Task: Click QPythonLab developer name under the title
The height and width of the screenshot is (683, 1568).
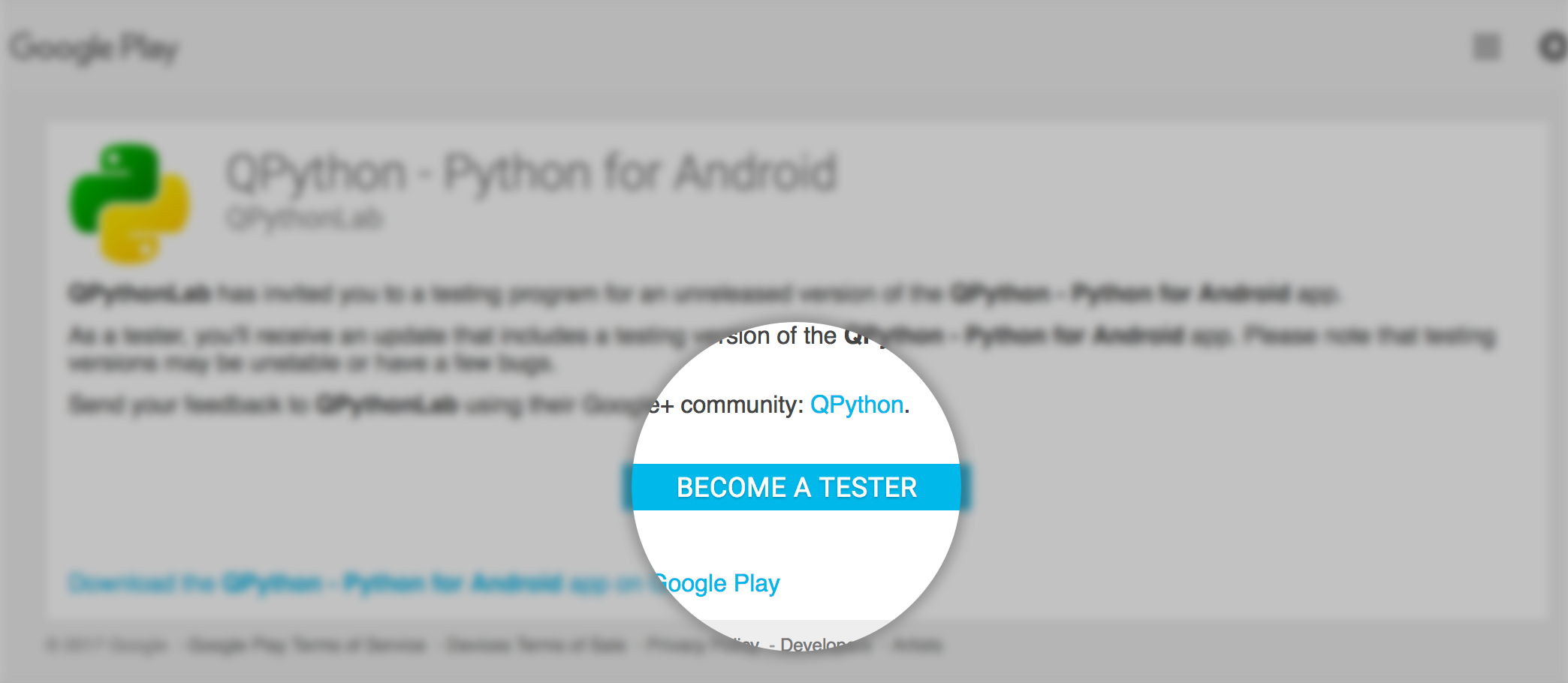Action: [304, 218]
